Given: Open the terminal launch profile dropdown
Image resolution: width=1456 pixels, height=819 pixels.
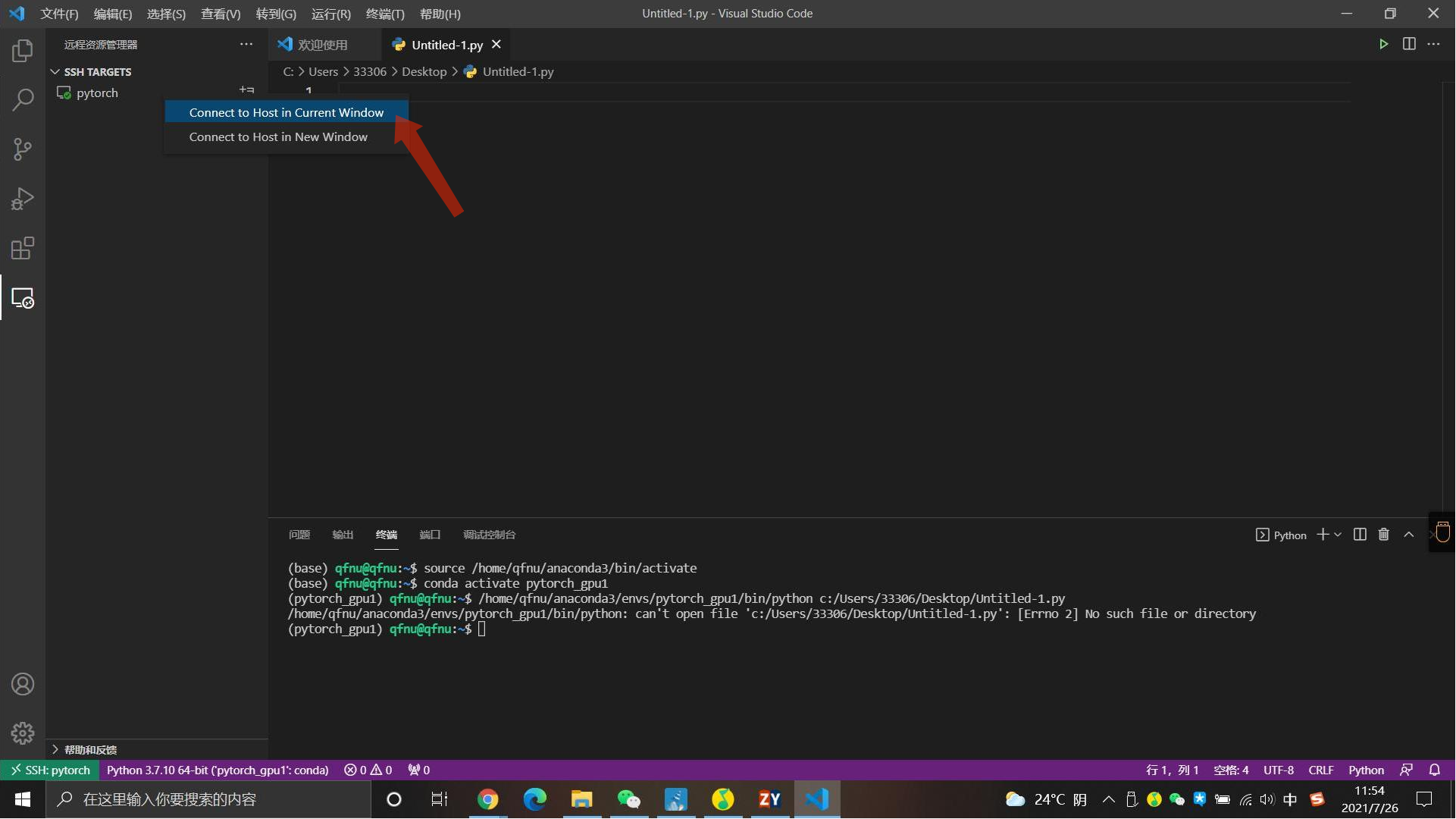Looking at the screenshot, I should coord(1338,535).
